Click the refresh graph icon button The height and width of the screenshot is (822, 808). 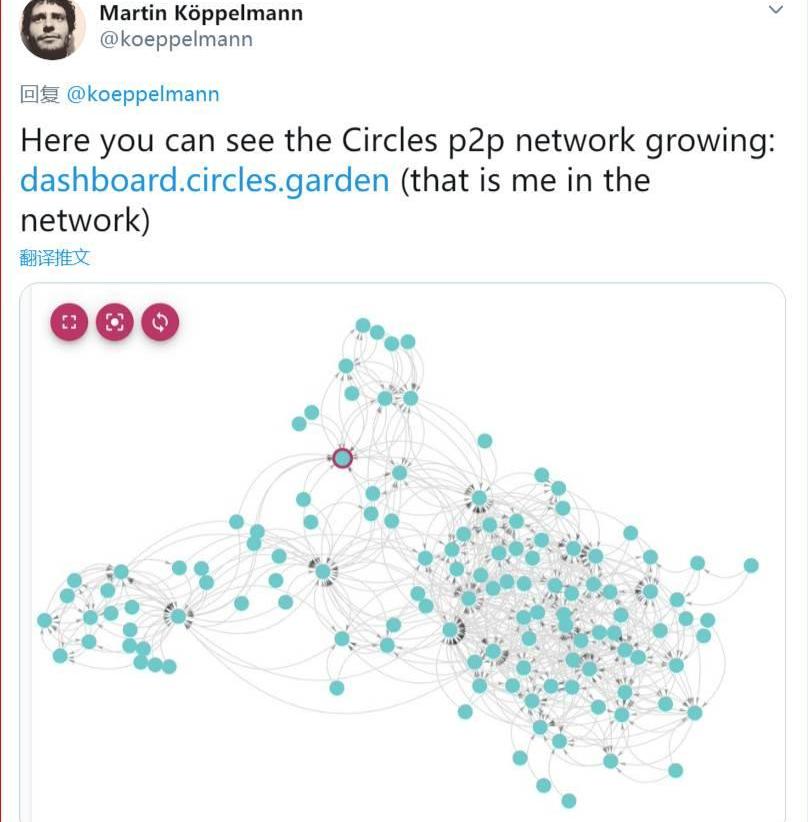click(160, 322)
